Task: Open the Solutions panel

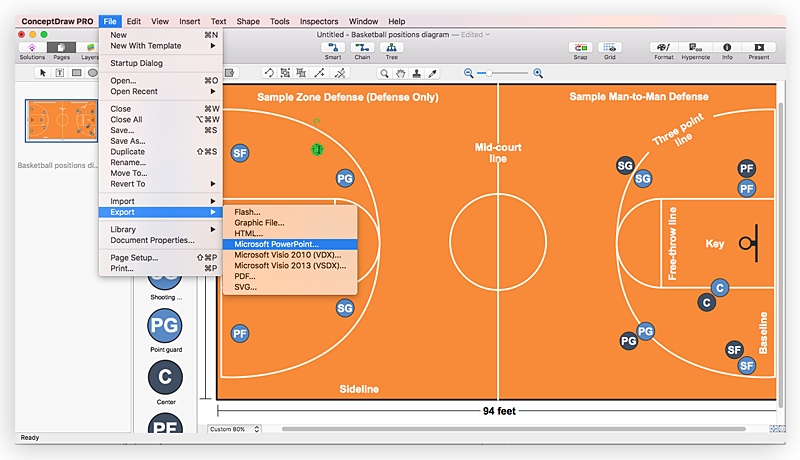Action: (x=32, y=47)
